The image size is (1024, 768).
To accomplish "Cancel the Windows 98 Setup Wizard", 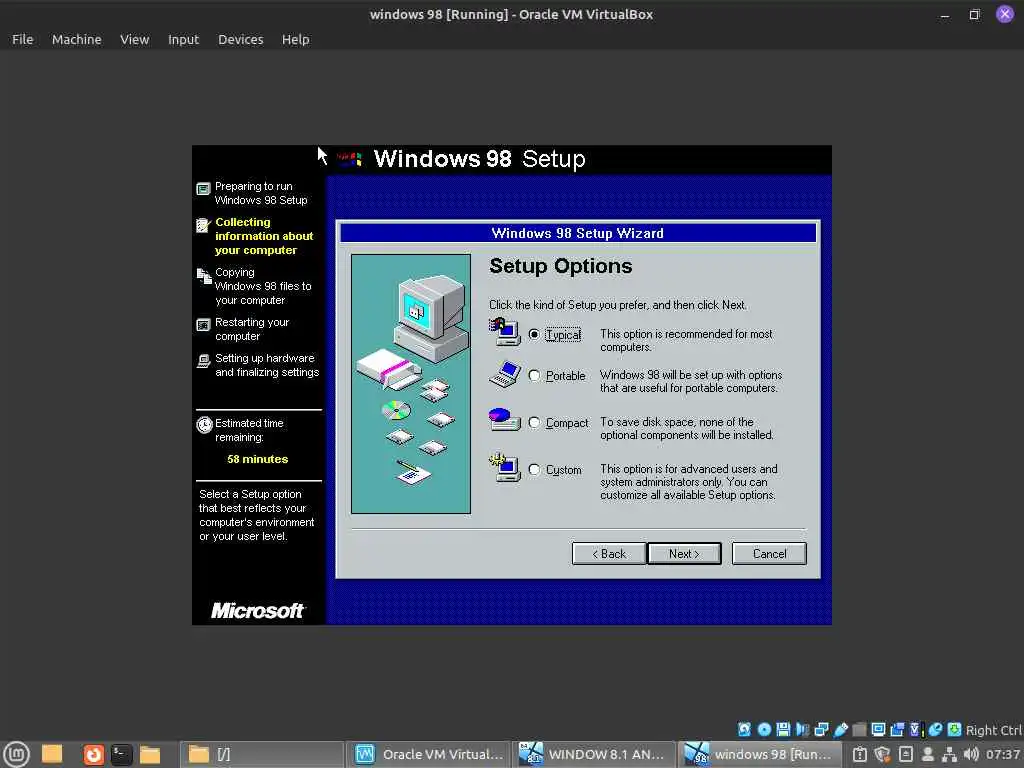I will point(769,554).
